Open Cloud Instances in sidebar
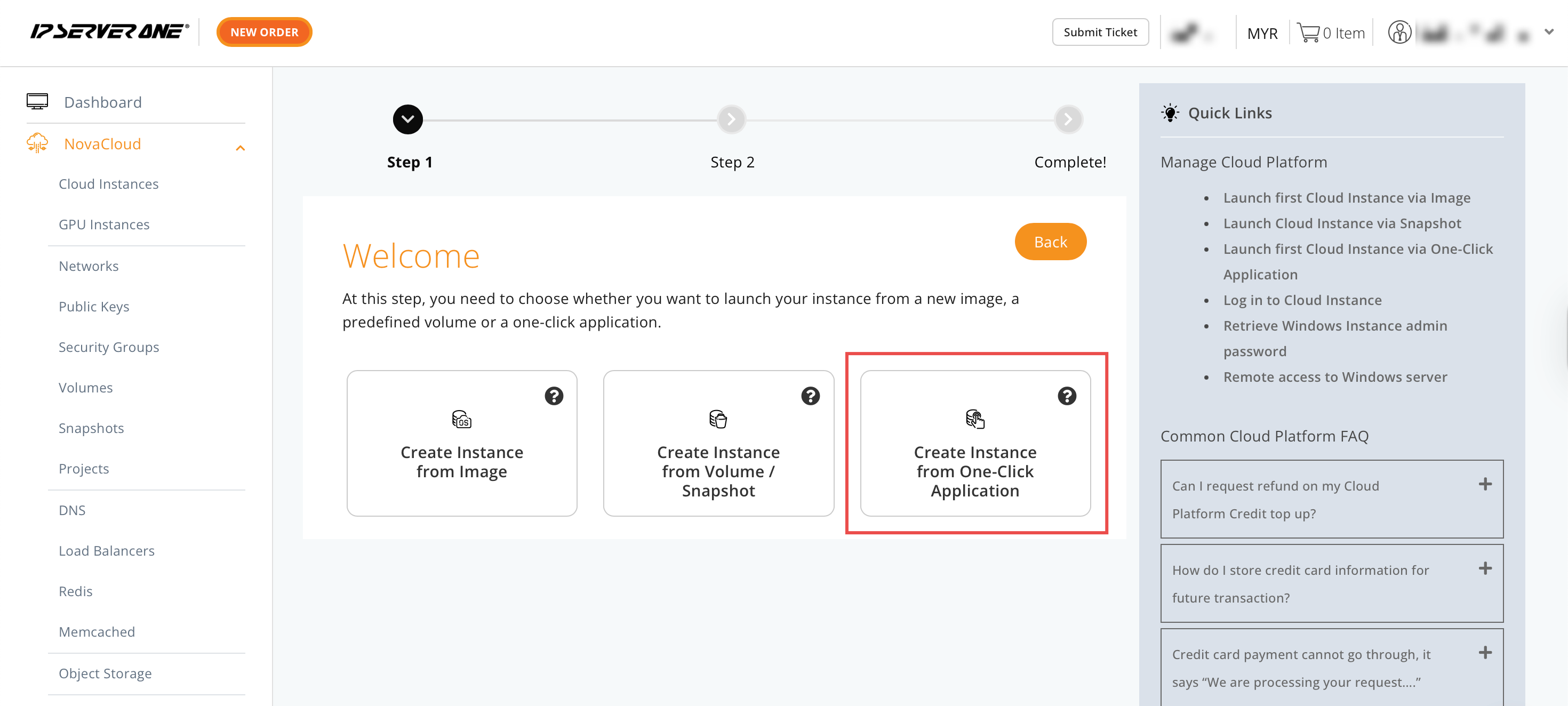 coord(108,184)
